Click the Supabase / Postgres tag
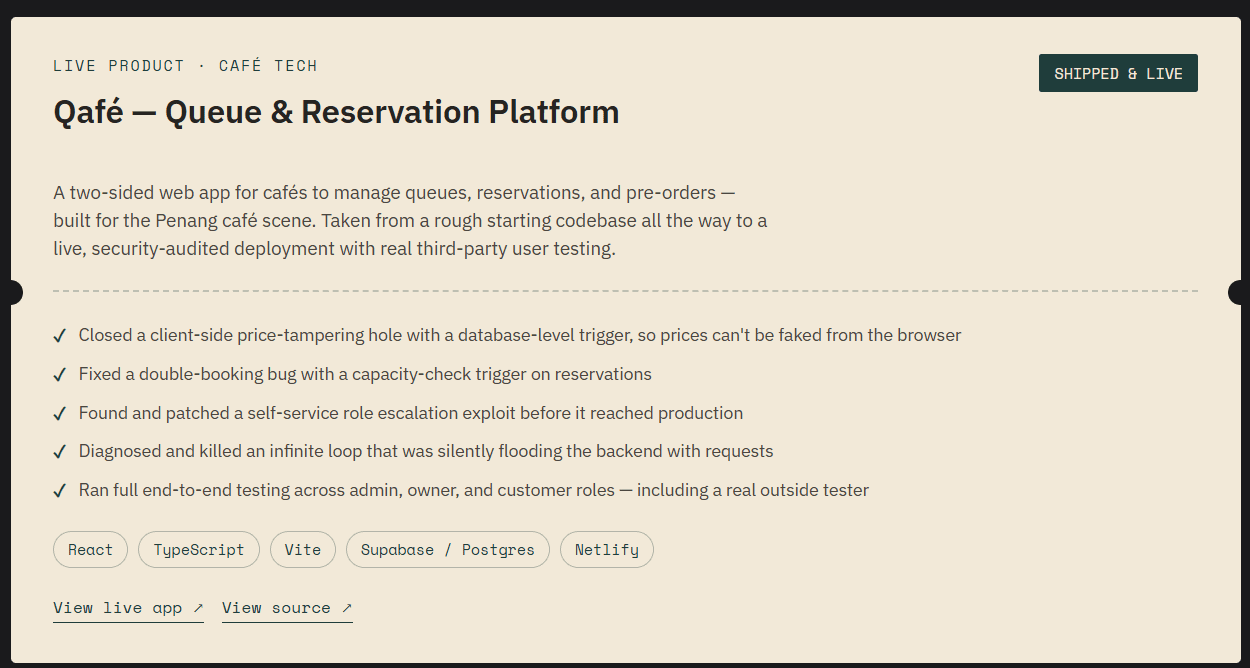 (448, 549)
